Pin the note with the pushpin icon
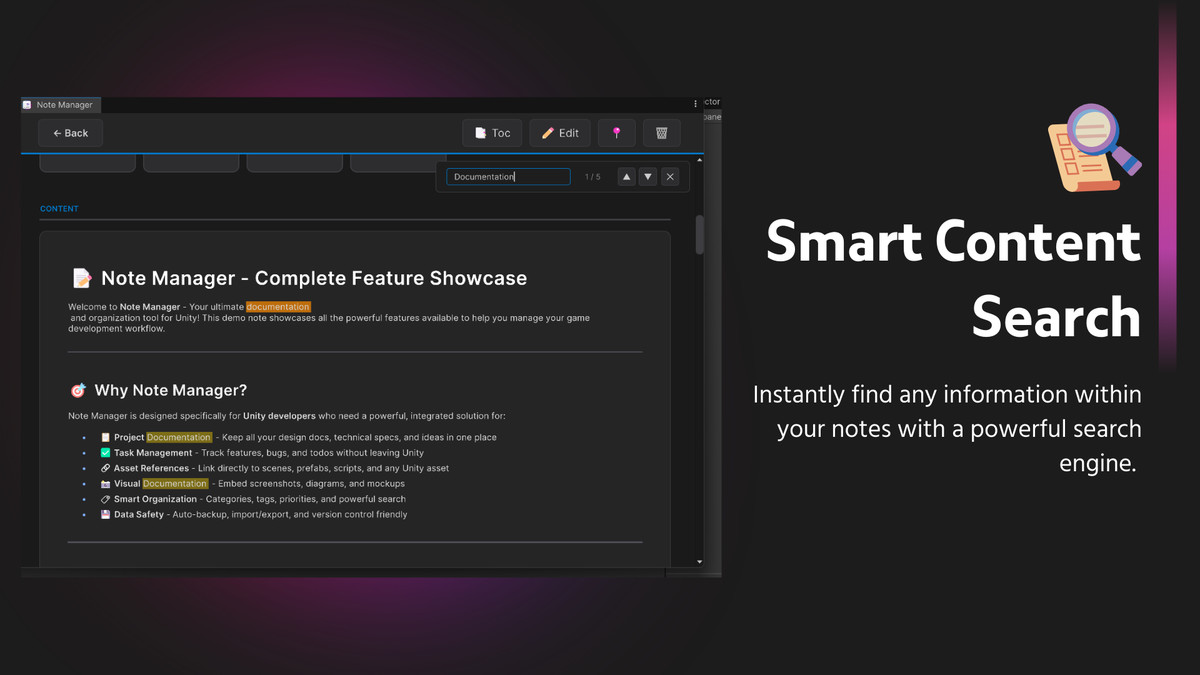This screenshot has width=1200, height=675. tap(617, 133)
